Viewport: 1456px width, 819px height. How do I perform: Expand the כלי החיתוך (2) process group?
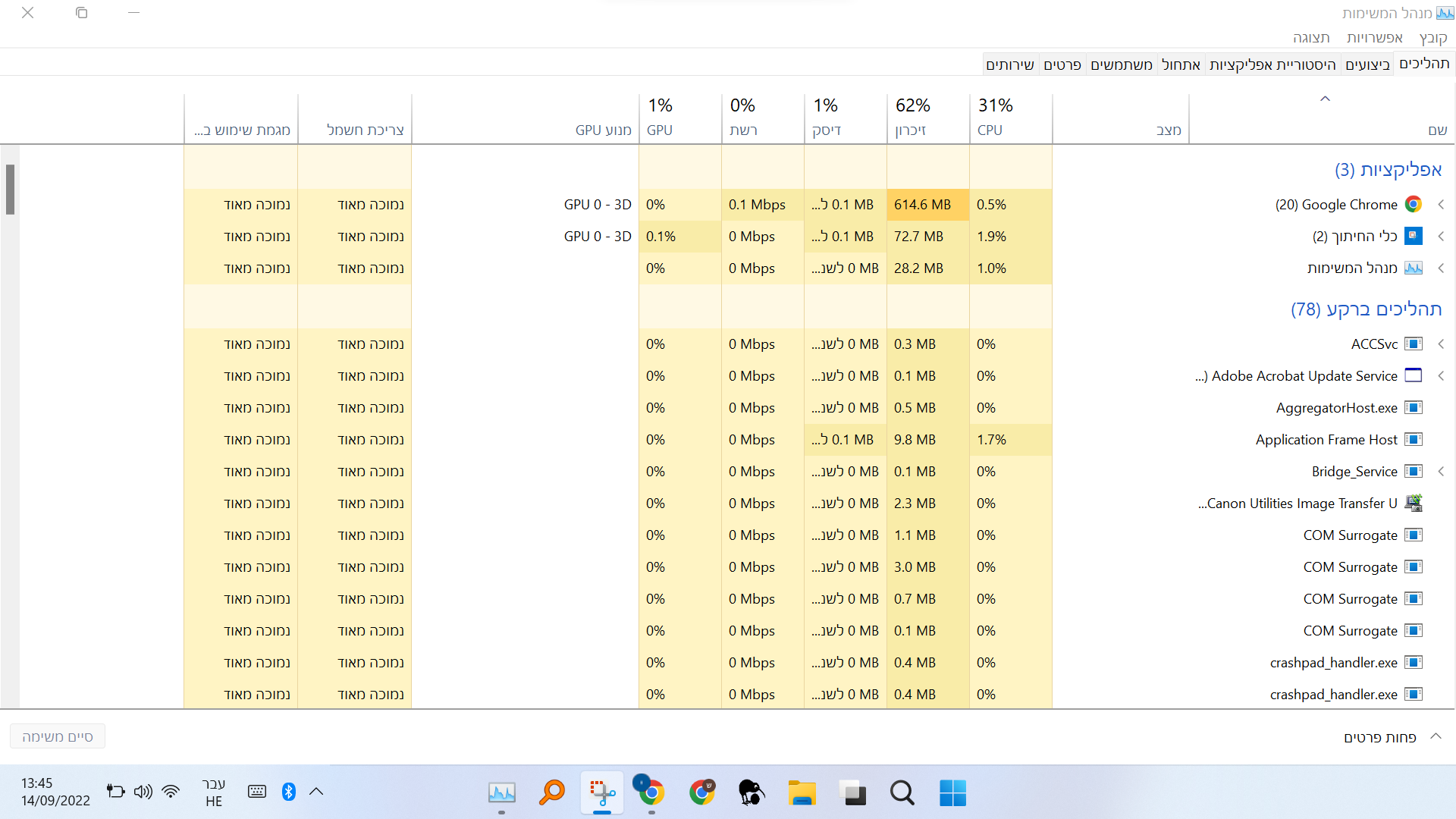(x=1441, y=237)
